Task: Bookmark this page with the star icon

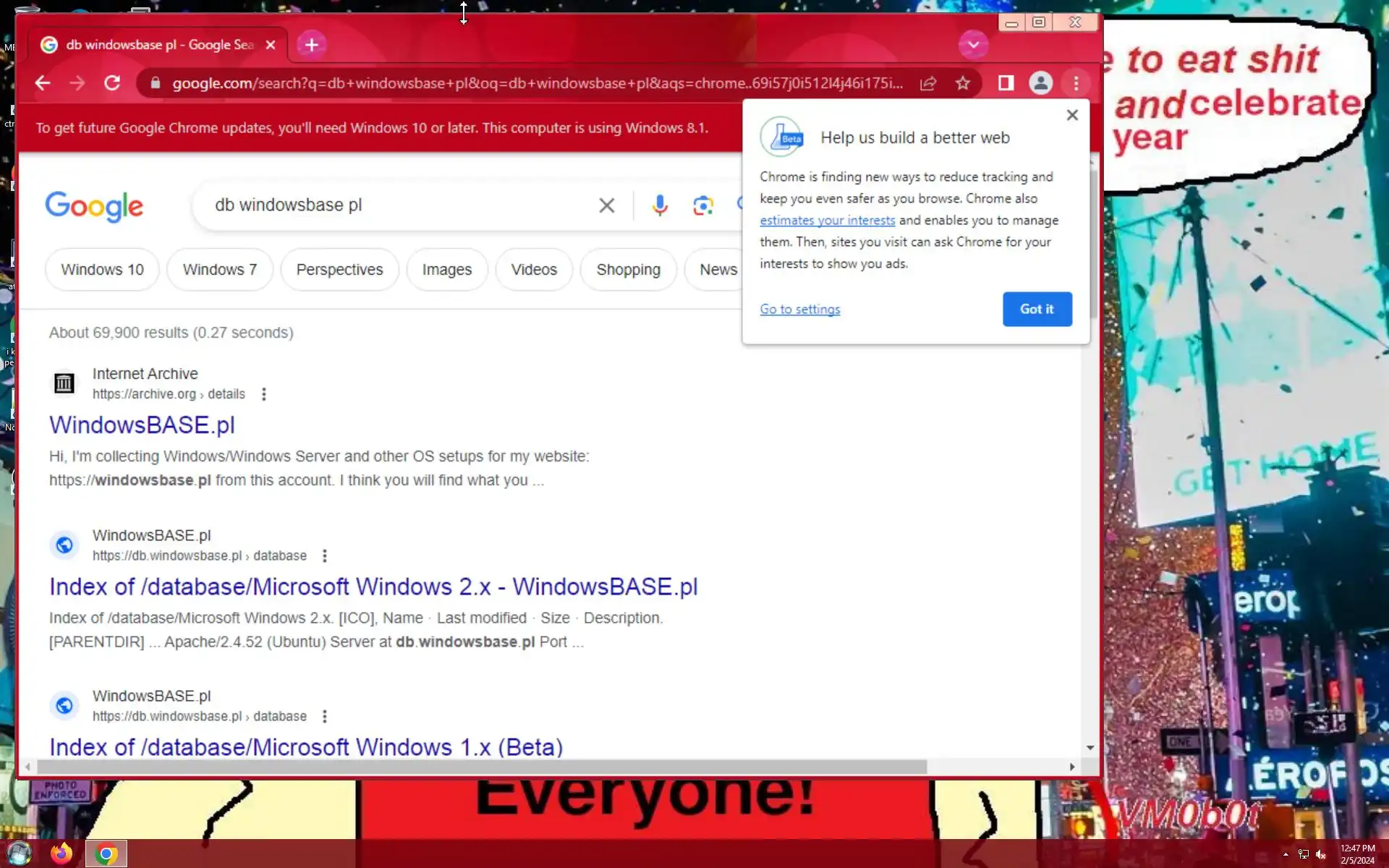Action: [962, 83]
